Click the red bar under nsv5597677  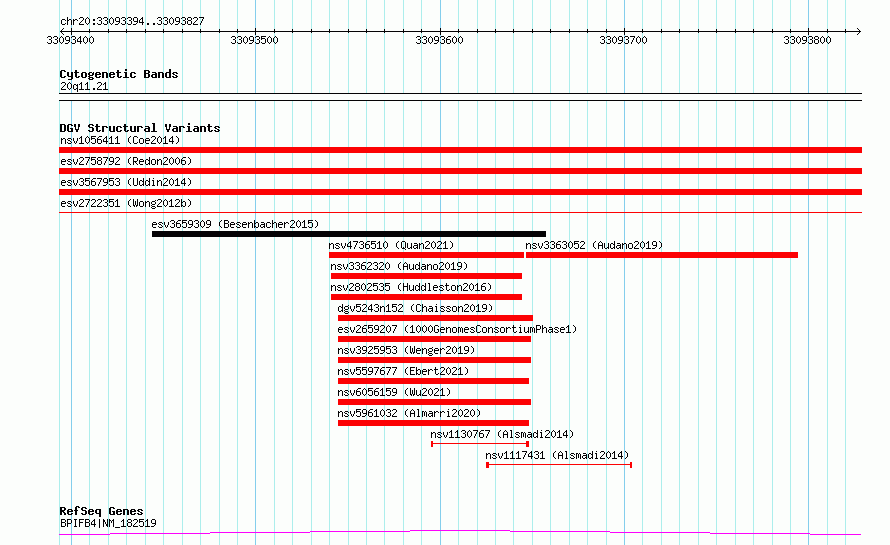point(434,381)
